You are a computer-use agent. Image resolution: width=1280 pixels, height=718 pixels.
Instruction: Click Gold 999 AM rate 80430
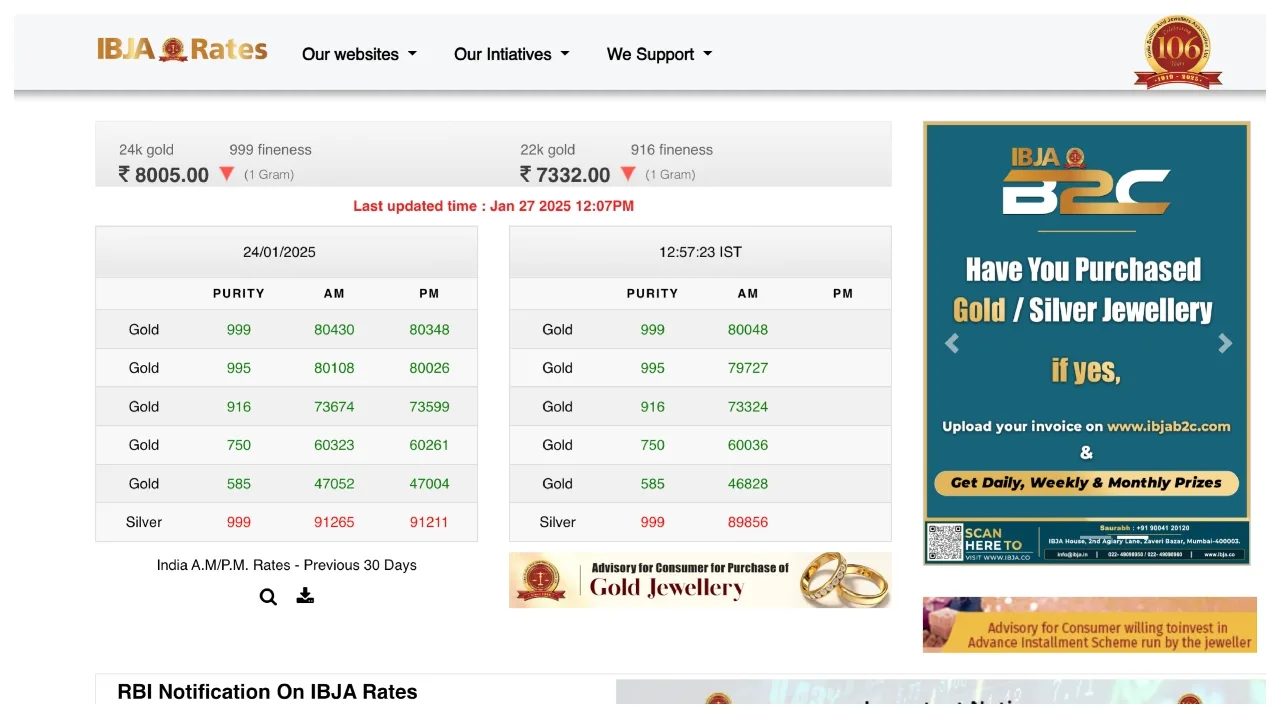pos(334,330)
